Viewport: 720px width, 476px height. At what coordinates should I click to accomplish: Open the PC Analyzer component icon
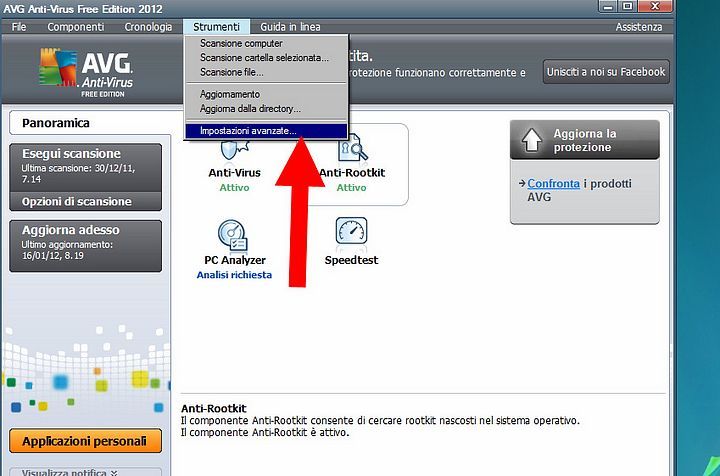click(x=233, y=235)
